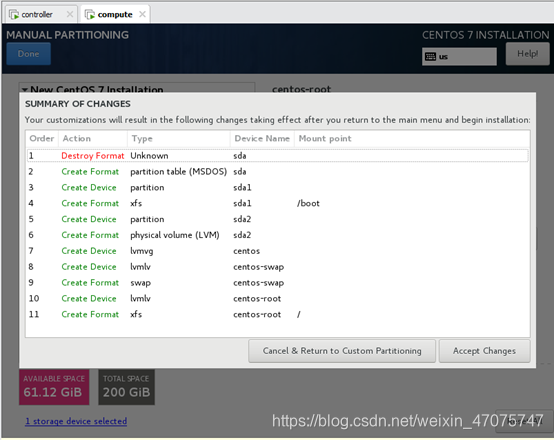Click Create Format in row 11
The height and width of the screenshot is (440, 554).
point(90,315)
